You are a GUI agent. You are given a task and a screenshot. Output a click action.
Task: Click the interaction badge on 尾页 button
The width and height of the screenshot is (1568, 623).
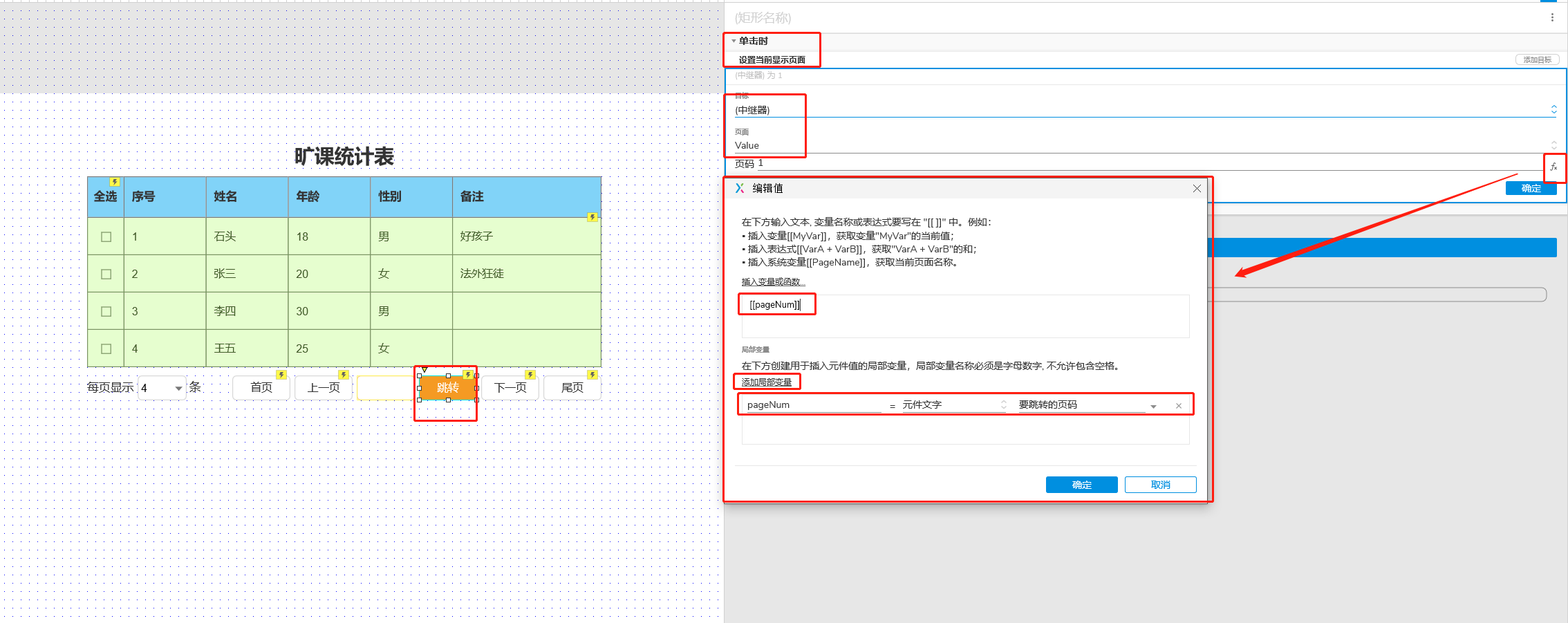[x=592, y=375]
